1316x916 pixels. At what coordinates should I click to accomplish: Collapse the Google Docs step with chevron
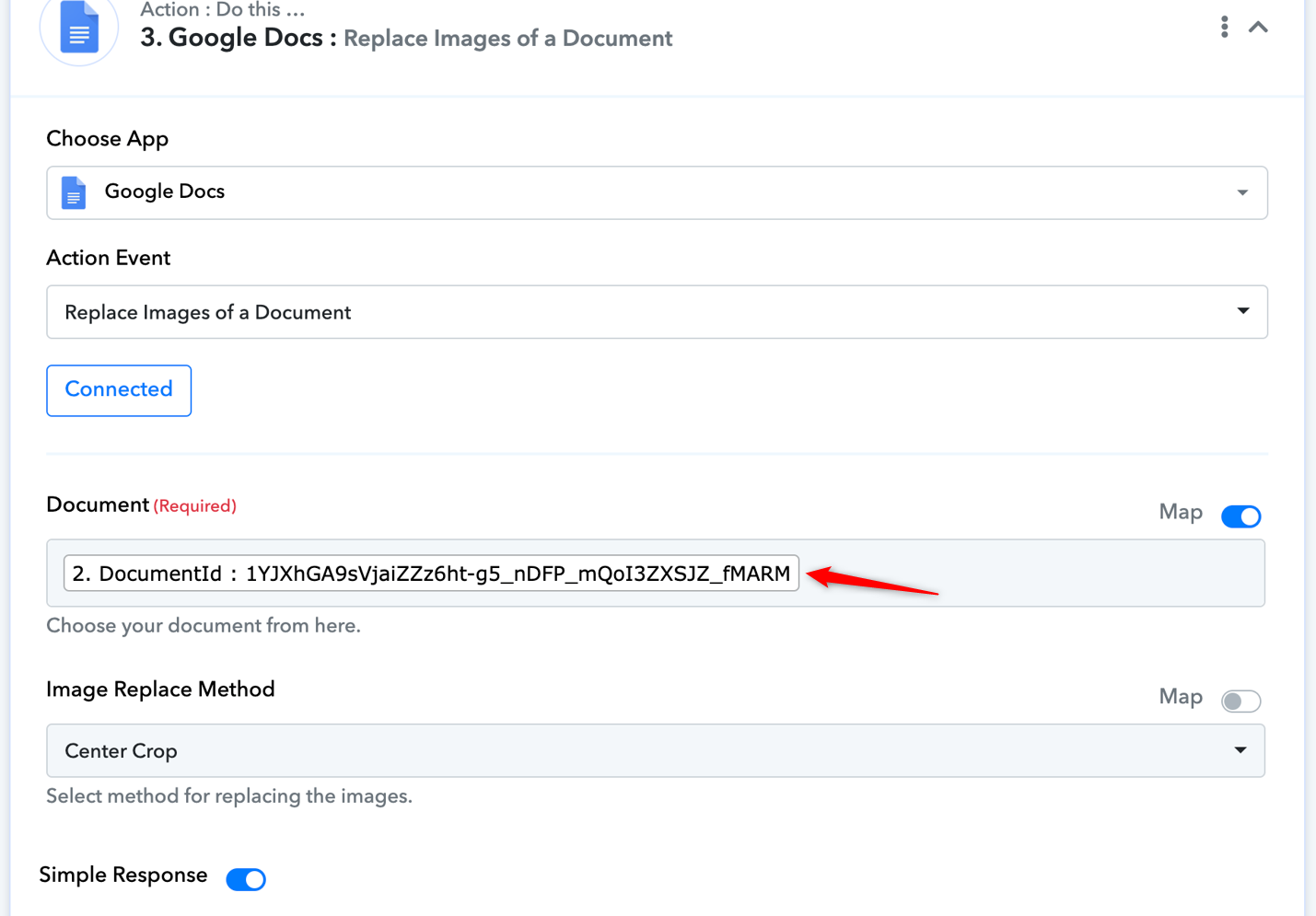point(1258,27)
